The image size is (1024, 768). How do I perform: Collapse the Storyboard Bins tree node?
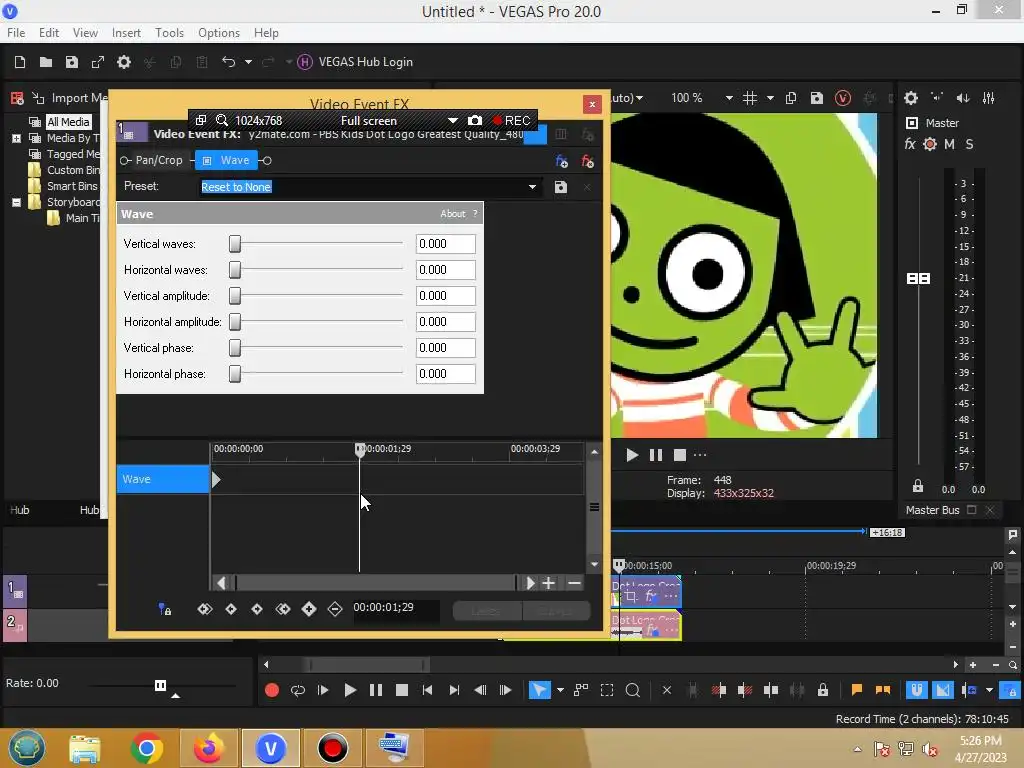pyautogui.click(x=16, y=202)
